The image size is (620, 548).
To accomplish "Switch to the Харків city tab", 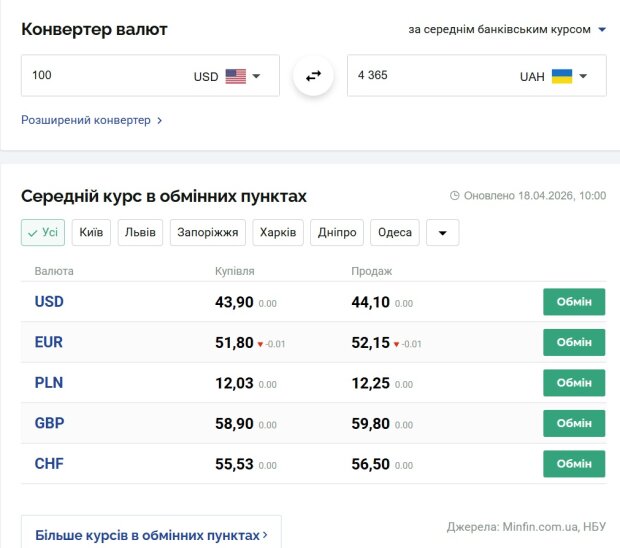I will point(277,232).
